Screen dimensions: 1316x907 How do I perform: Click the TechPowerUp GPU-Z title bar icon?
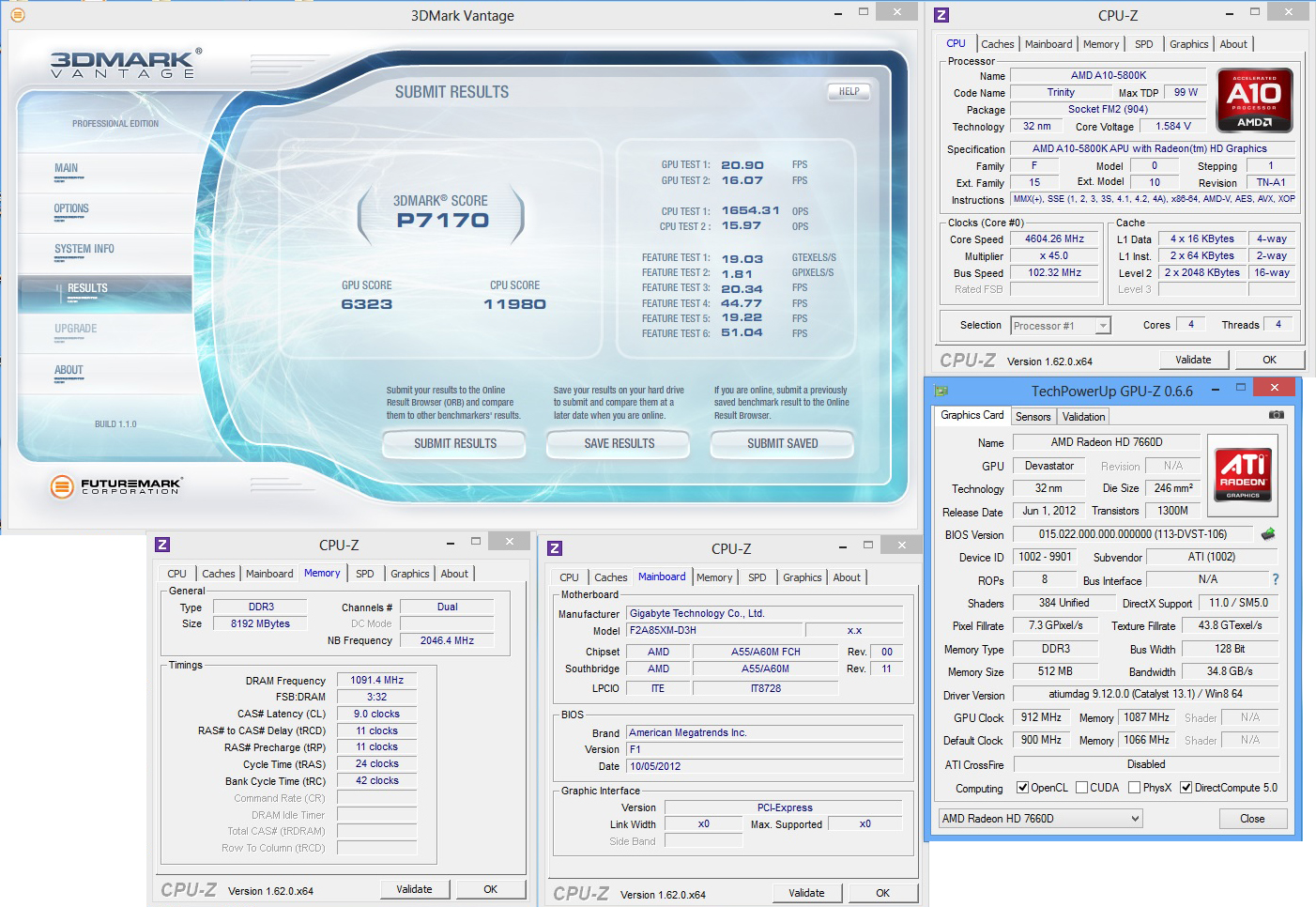941,391
